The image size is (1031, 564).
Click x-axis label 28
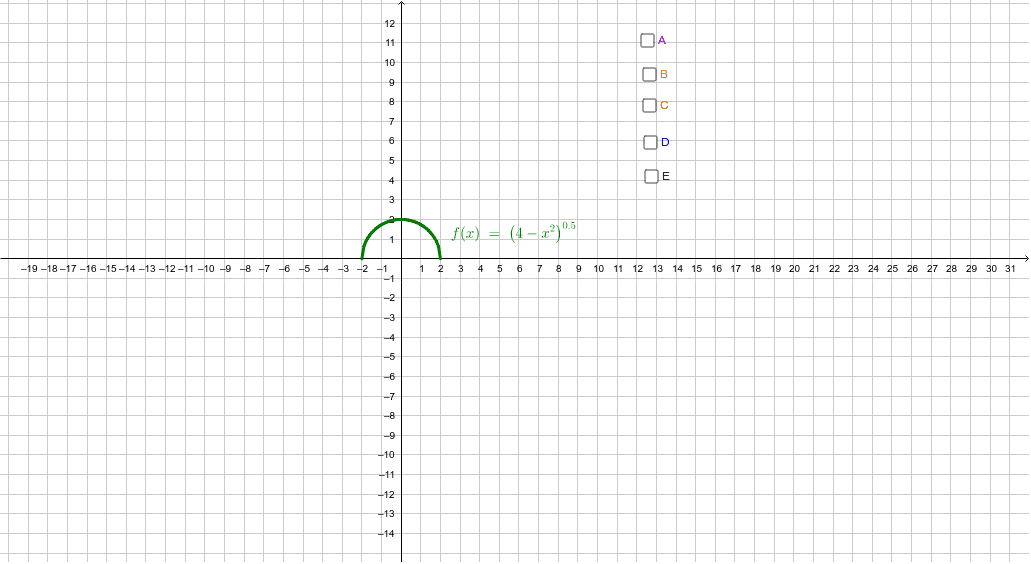[x=951, y=269]
